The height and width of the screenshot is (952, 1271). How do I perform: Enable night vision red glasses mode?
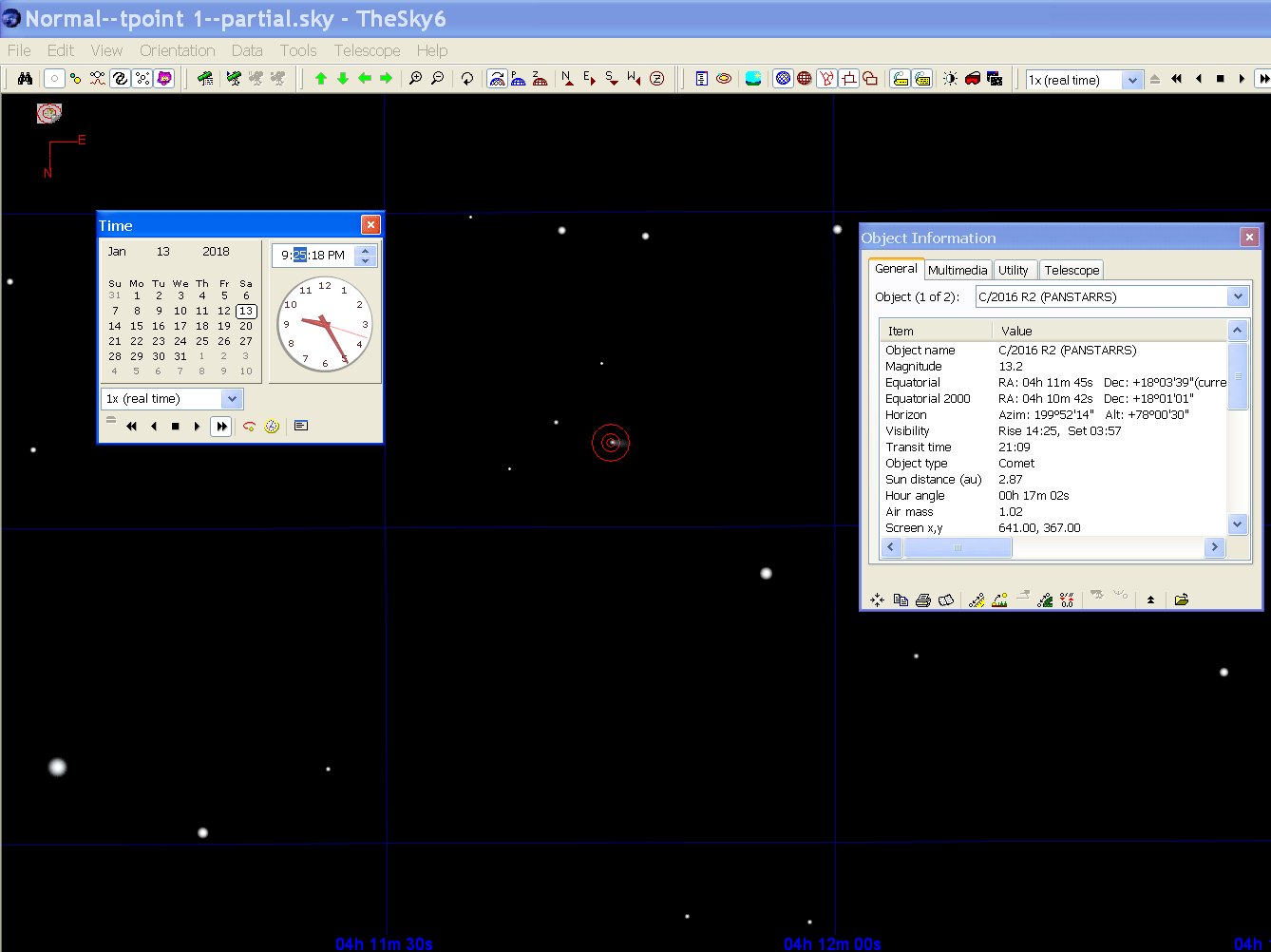[x=973, y=79]
